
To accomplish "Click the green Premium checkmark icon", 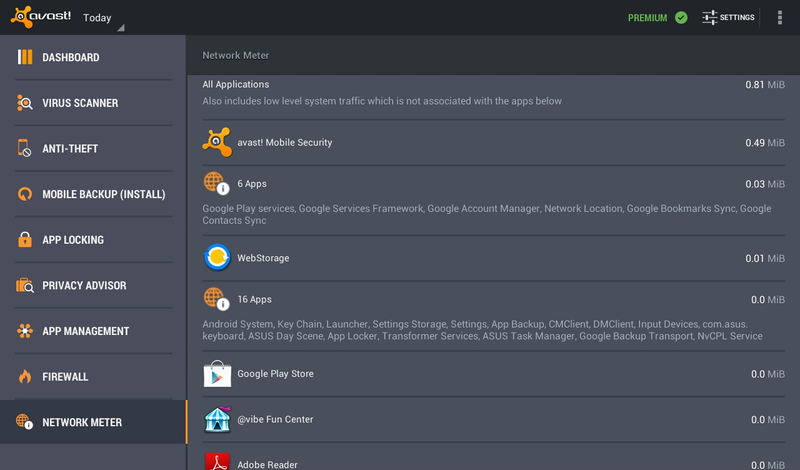I will point(681,17).
